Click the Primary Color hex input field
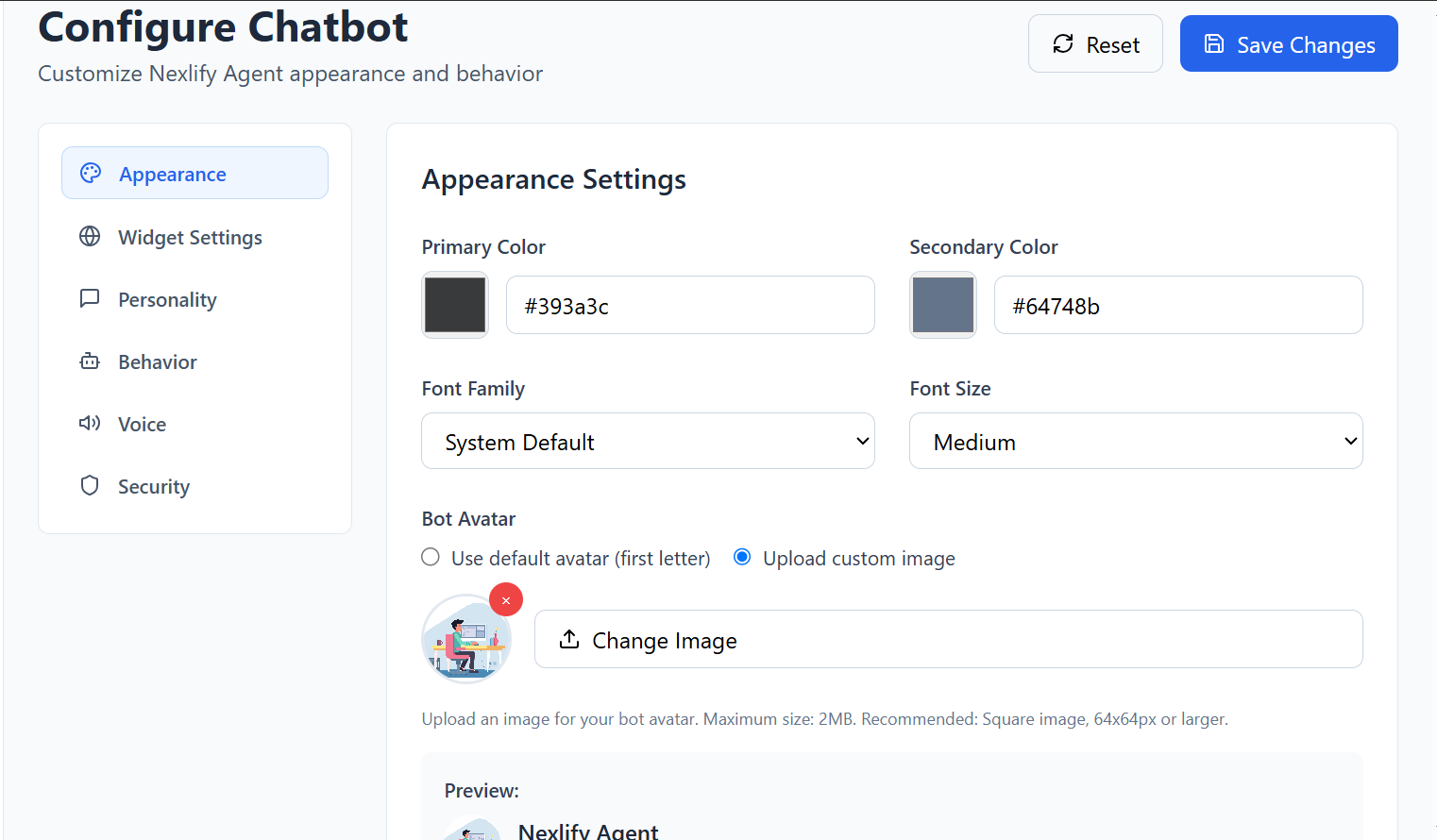 (690, 305)
